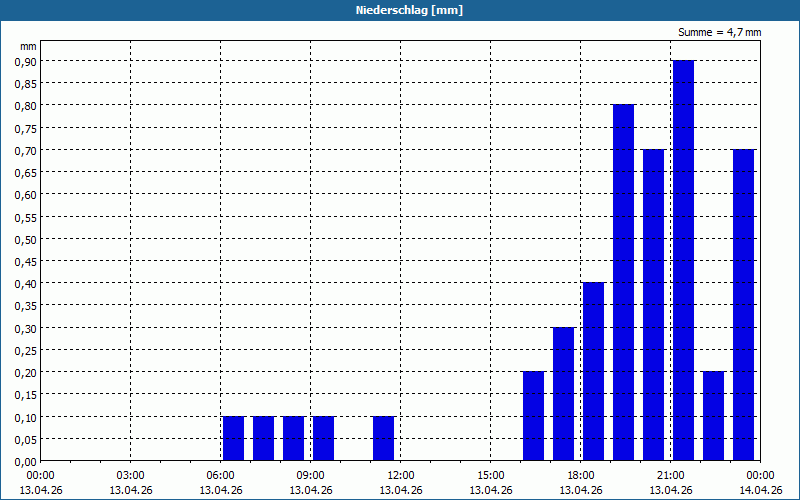Click the 0,15 y-axis label
800x500 pixels.
point(25,395)
